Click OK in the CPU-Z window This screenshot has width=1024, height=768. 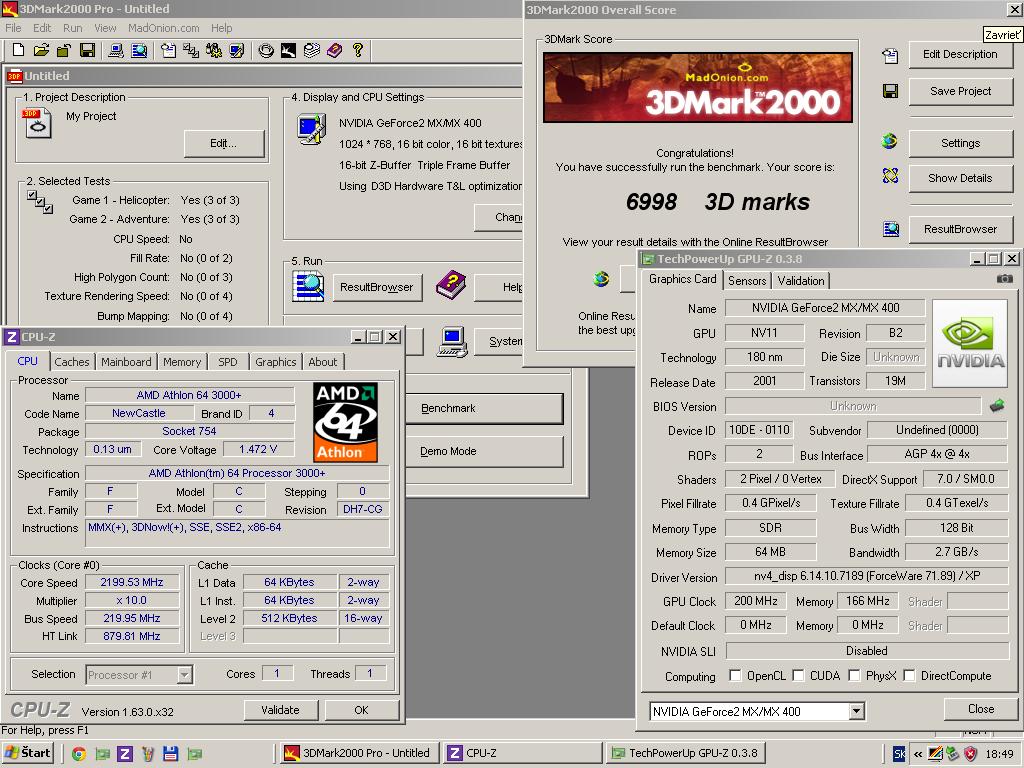361,710
